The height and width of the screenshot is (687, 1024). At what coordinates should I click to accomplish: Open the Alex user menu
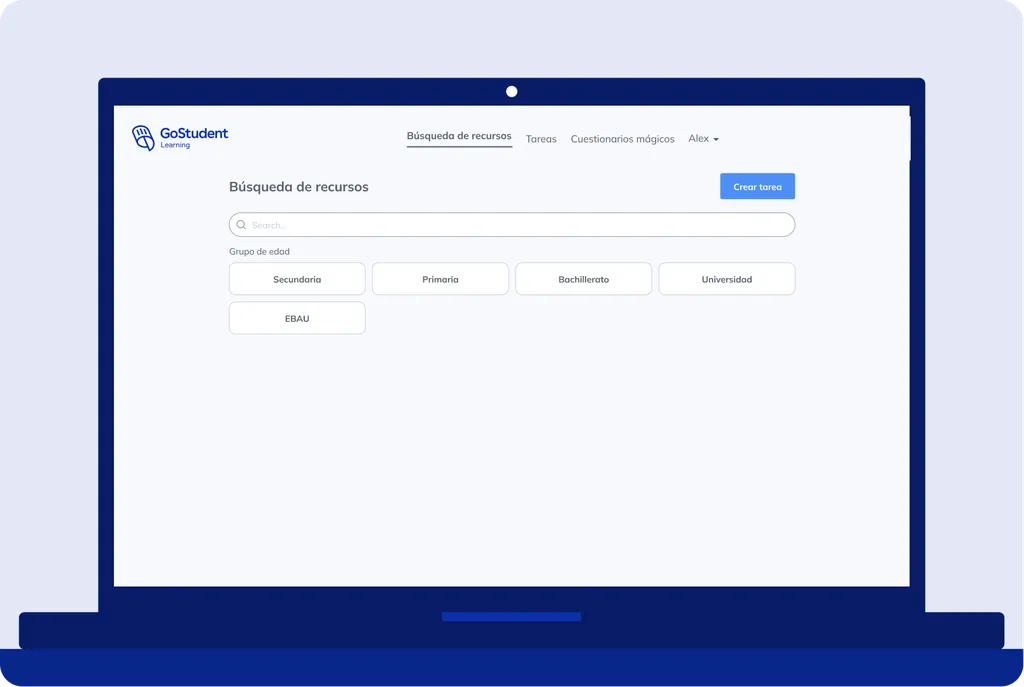(703, 138)
